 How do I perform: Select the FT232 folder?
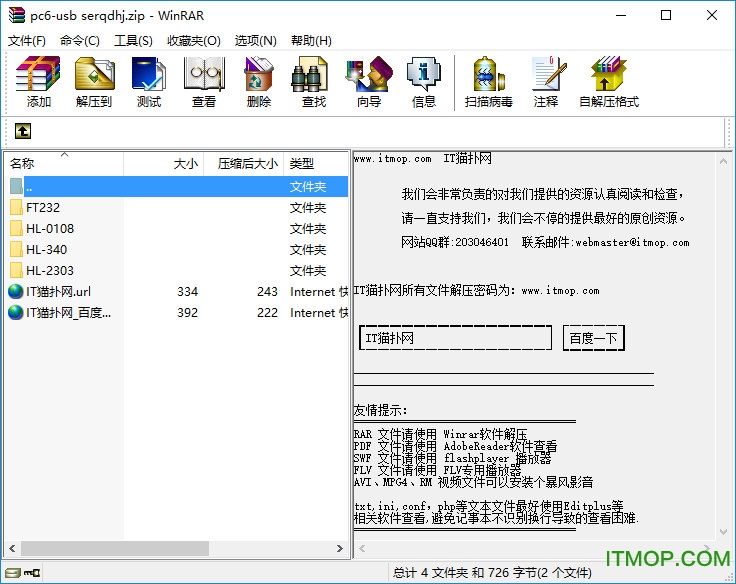(x=43, y=208)
